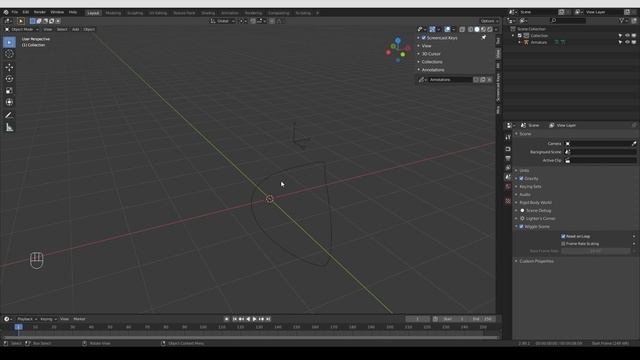Toggle Armature selectable arrow icon
Screen dimensions: 640x360
tap(620, 42)
